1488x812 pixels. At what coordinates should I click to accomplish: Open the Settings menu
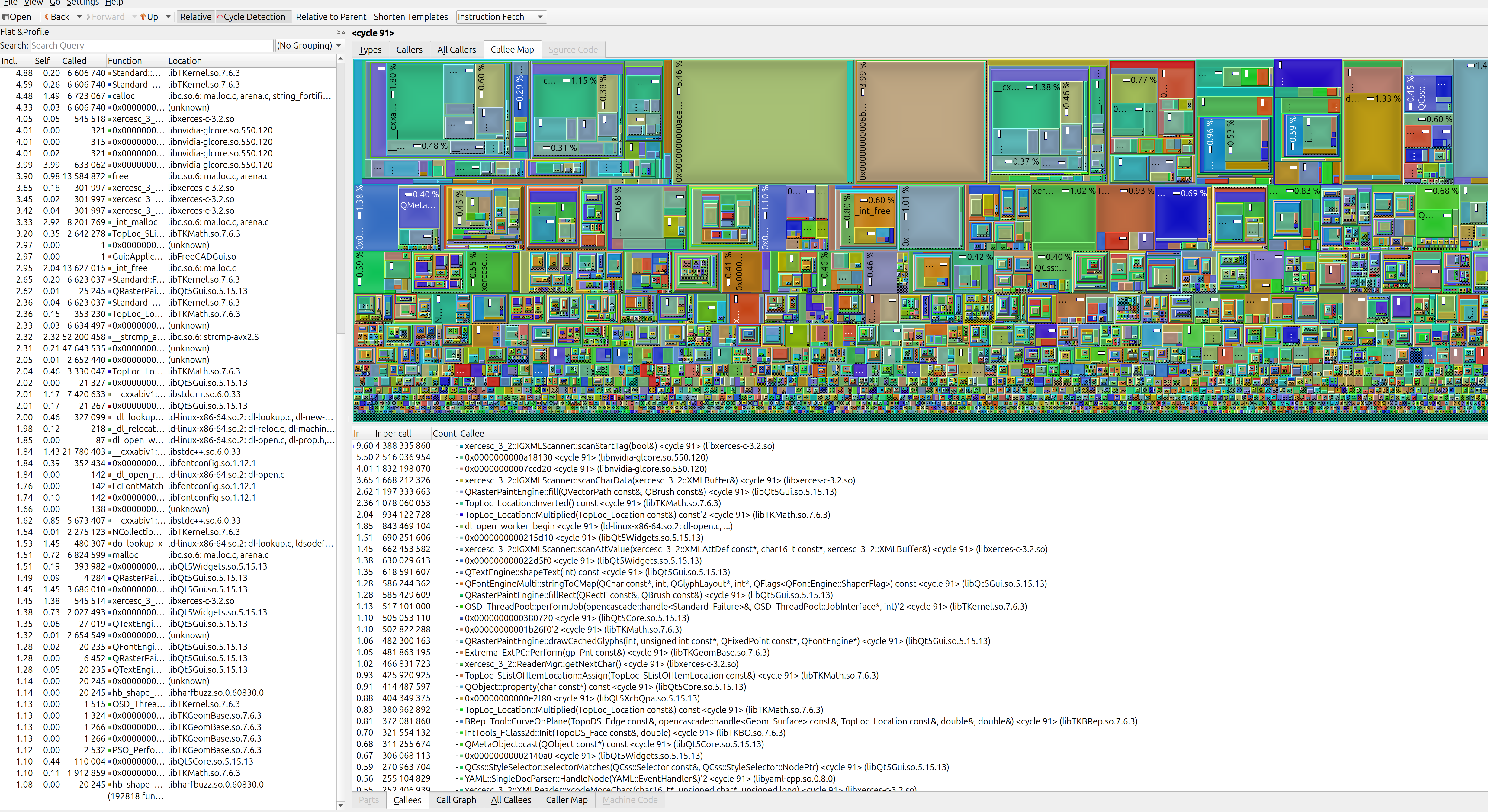[83, 2]
